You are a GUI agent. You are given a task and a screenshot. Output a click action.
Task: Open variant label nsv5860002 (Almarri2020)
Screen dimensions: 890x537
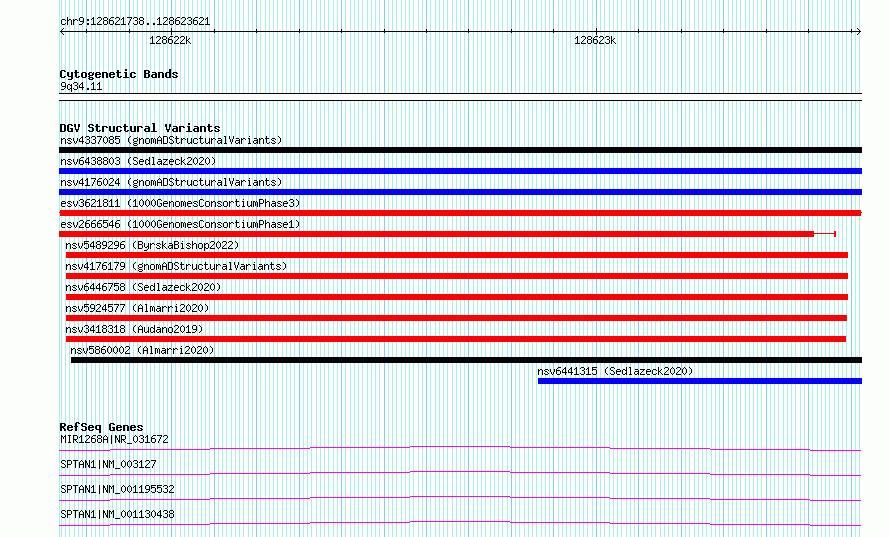tap(142, 350)
